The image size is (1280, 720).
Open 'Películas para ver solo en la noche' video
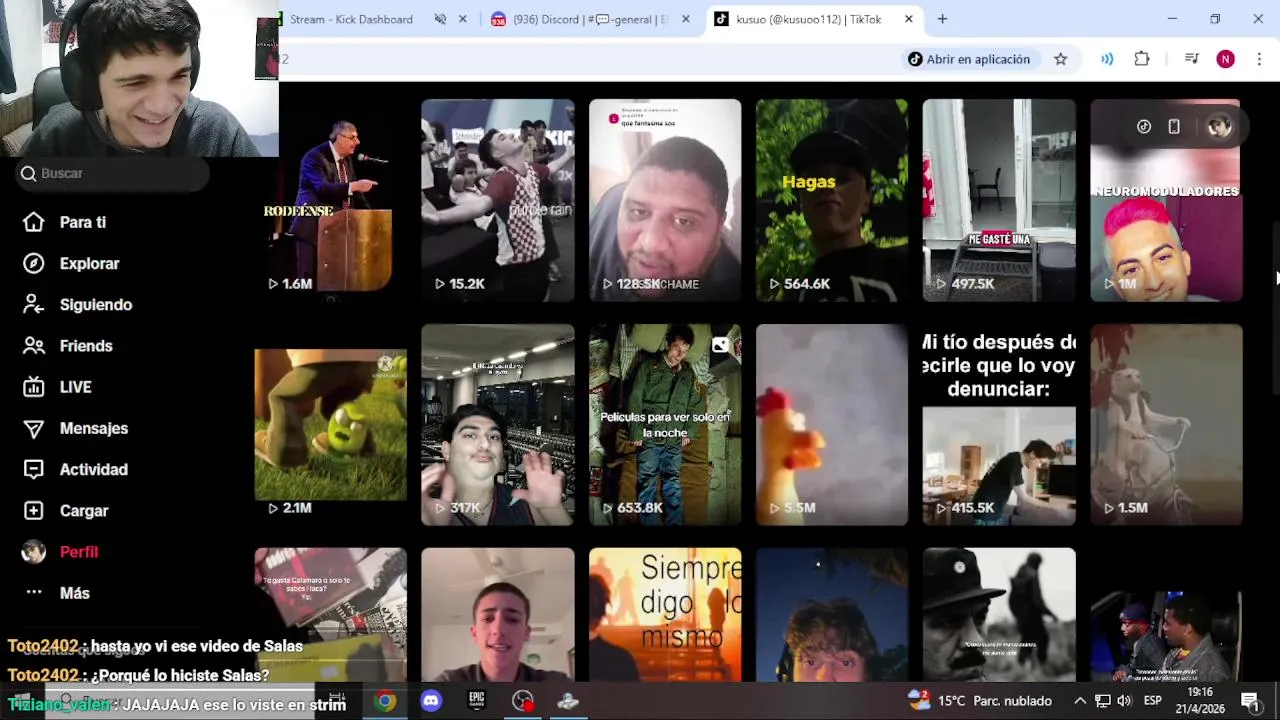665,425
